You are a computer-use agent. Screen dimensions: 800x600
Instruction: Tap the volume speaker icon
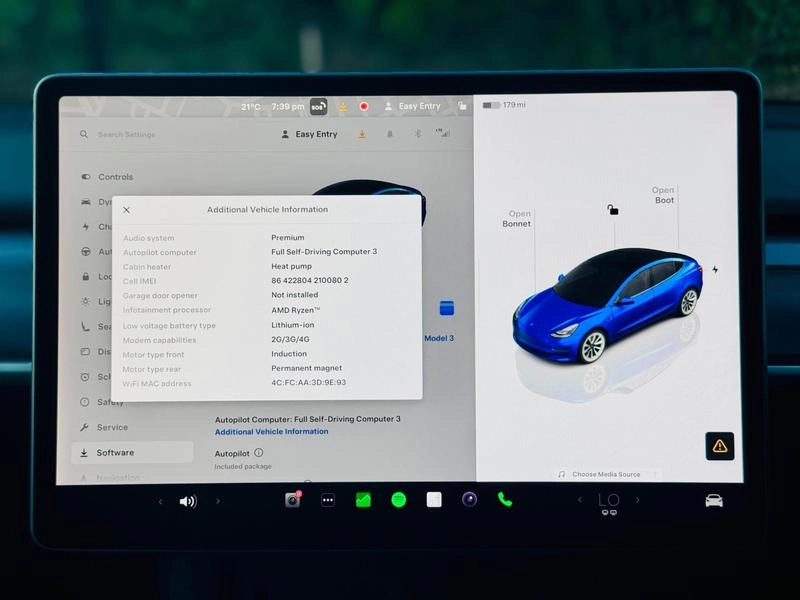[x=188, y=502]
